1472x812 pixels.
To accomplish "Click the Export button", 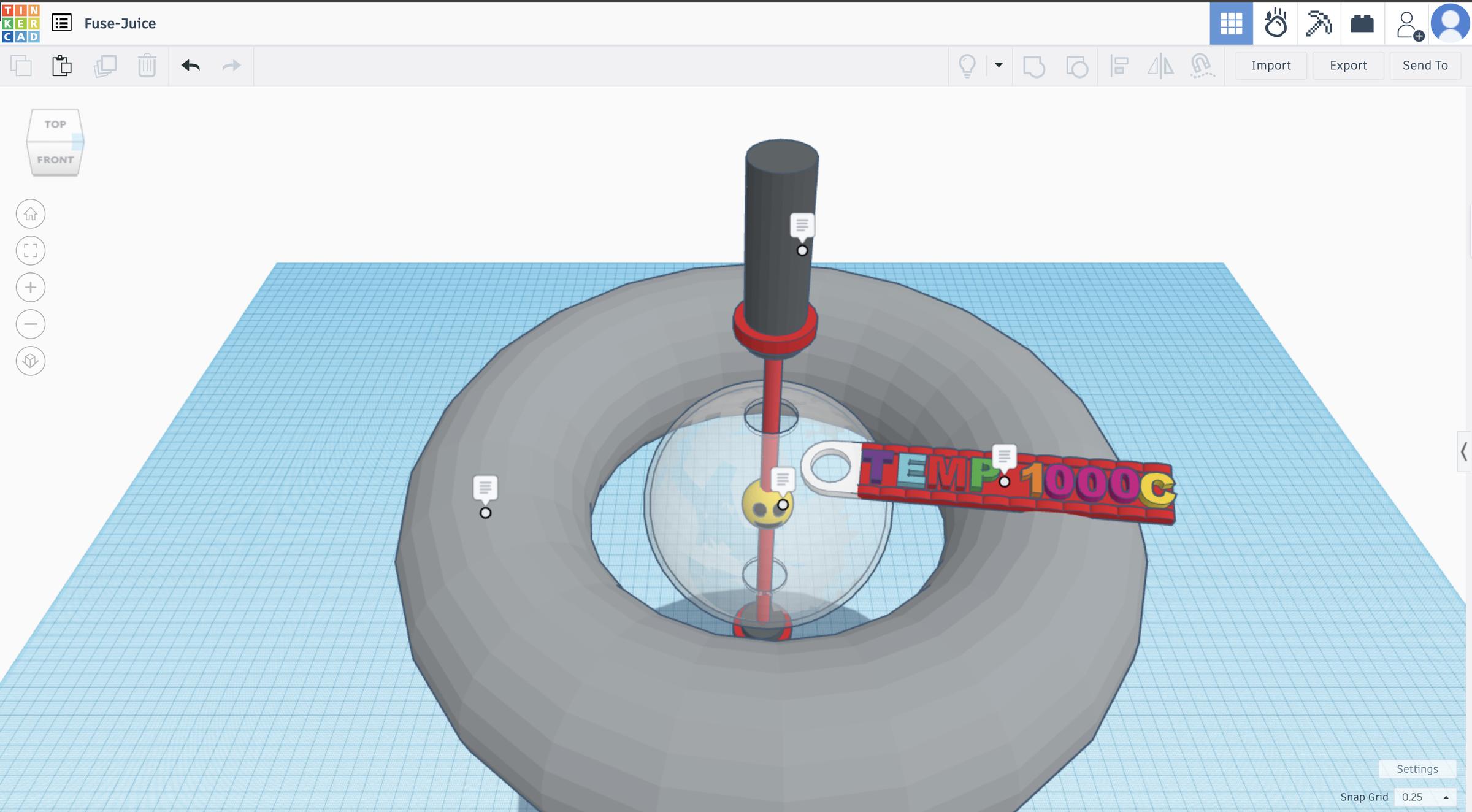I will [1347, 66].
